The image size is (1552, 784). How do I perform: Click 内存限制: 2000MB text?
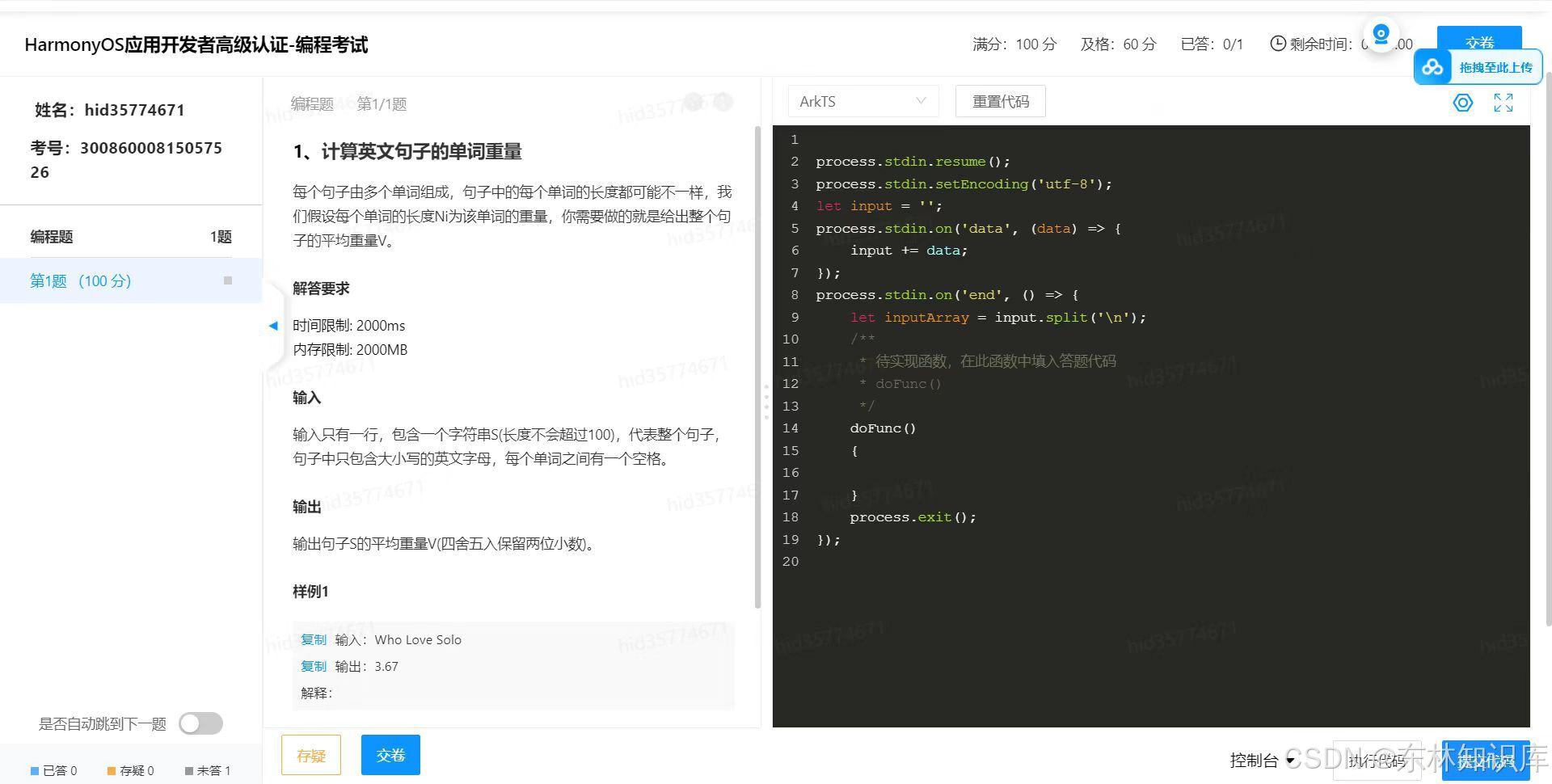point(350,350)
